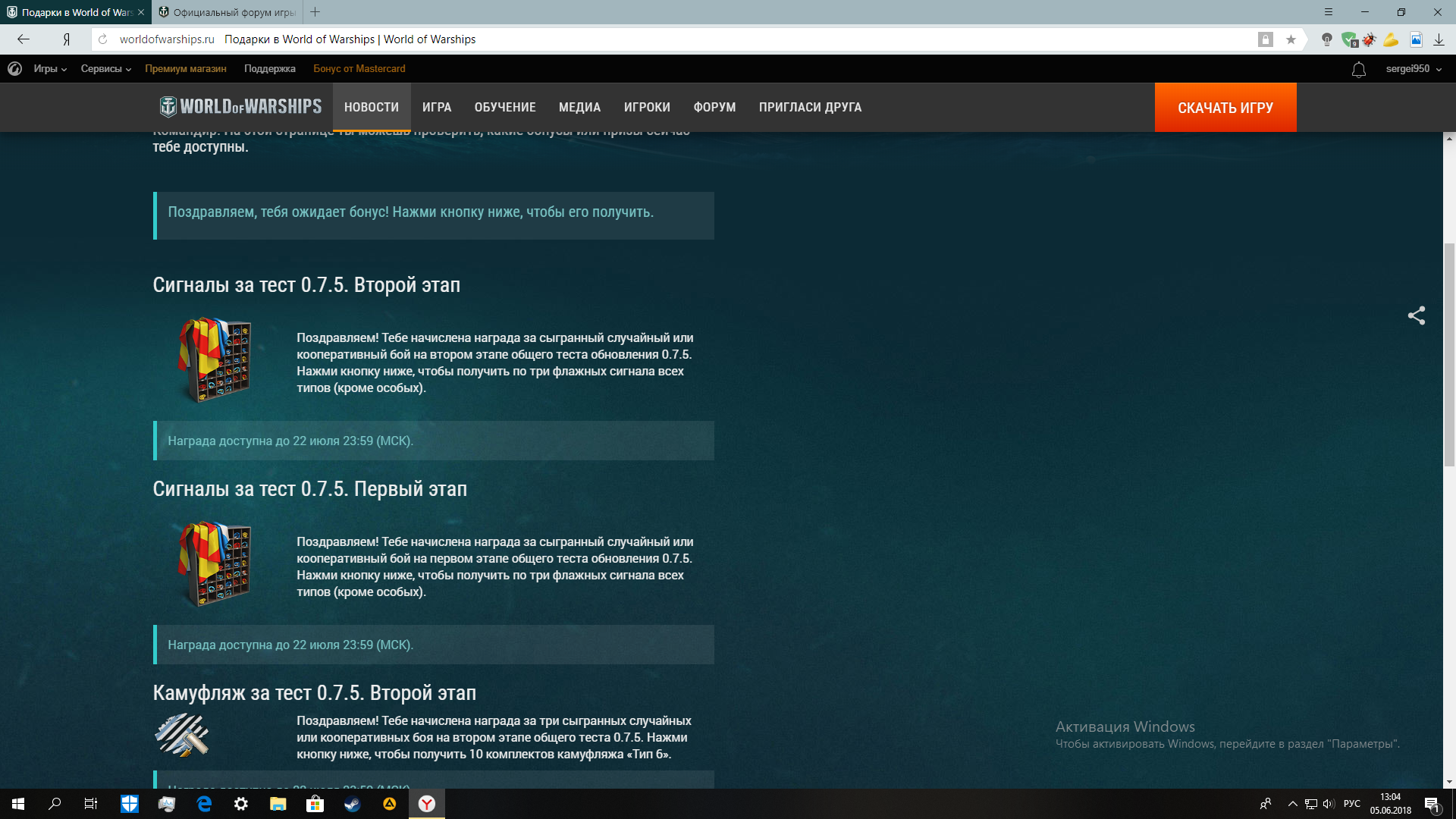Click heading Камуфляж за тест 0.7.5. Второй этап
The image size is (1456, 819).
(315, 693)
